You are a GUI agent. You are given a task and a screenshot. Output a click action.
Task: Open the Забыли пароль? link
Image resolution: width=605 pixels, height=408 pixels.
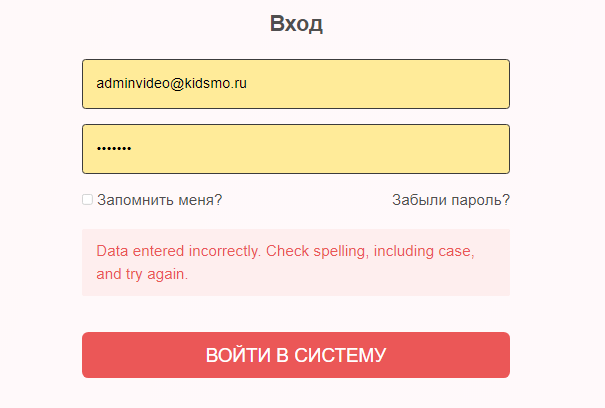(451, 200)
